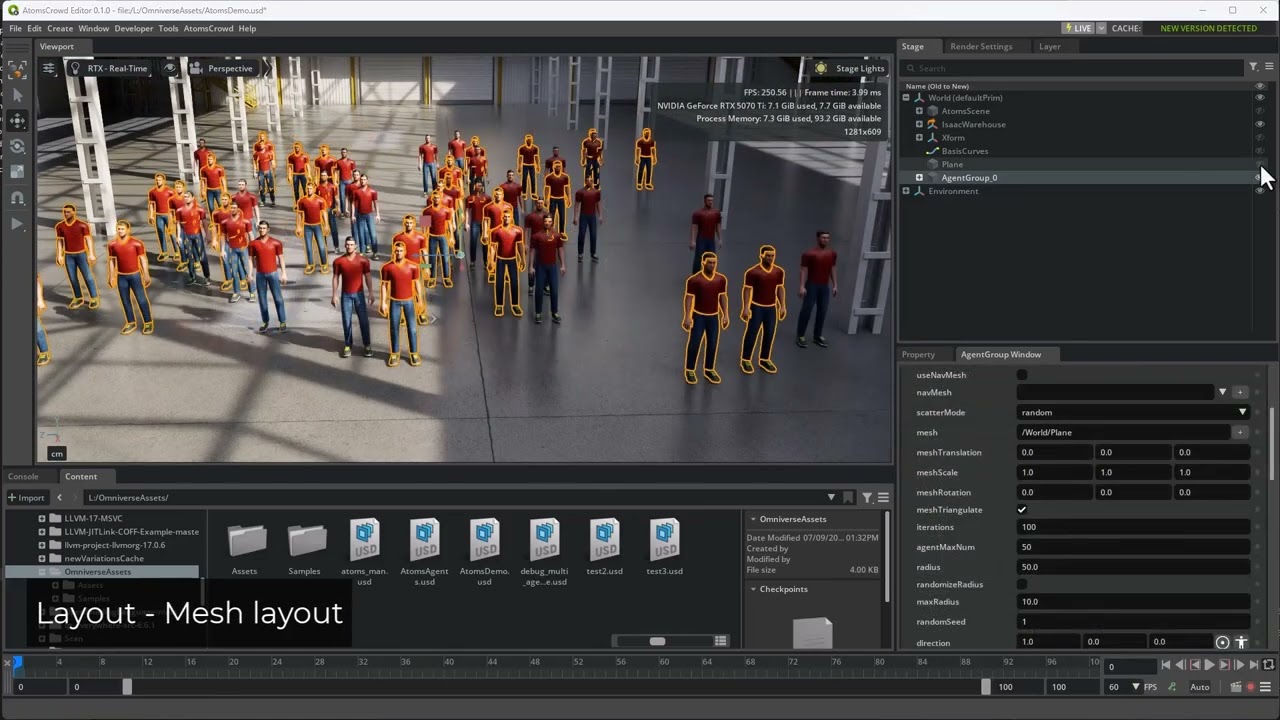Screen dimensions: 1280x720
Task: Click the Import button in Content panel
Action: pyautogui.click(x=27, y=497)
